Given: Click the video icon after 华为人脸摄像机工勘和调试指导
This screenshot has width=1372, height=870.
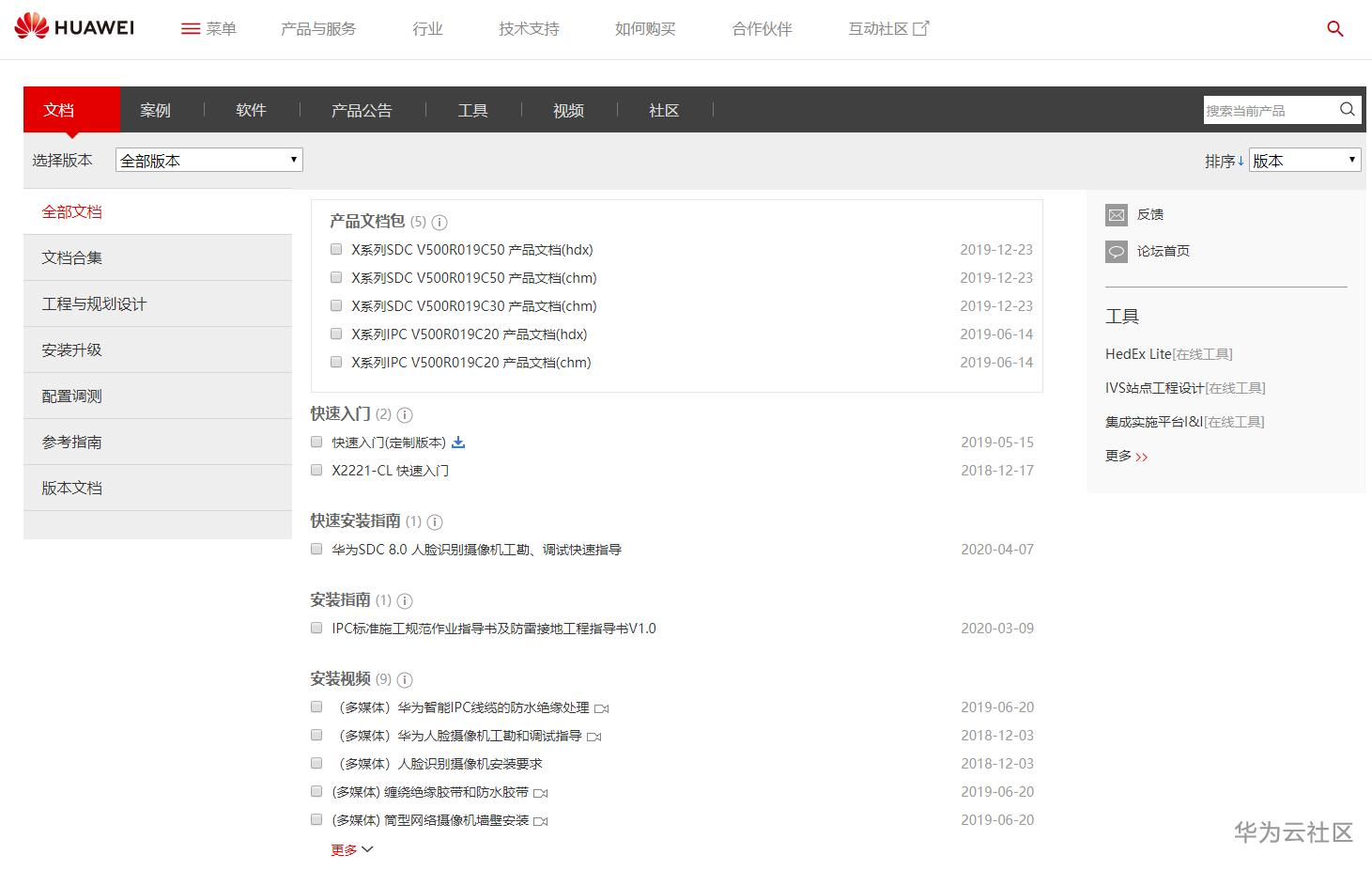Looking at the screenshot, I should click(x=594, y=737).
